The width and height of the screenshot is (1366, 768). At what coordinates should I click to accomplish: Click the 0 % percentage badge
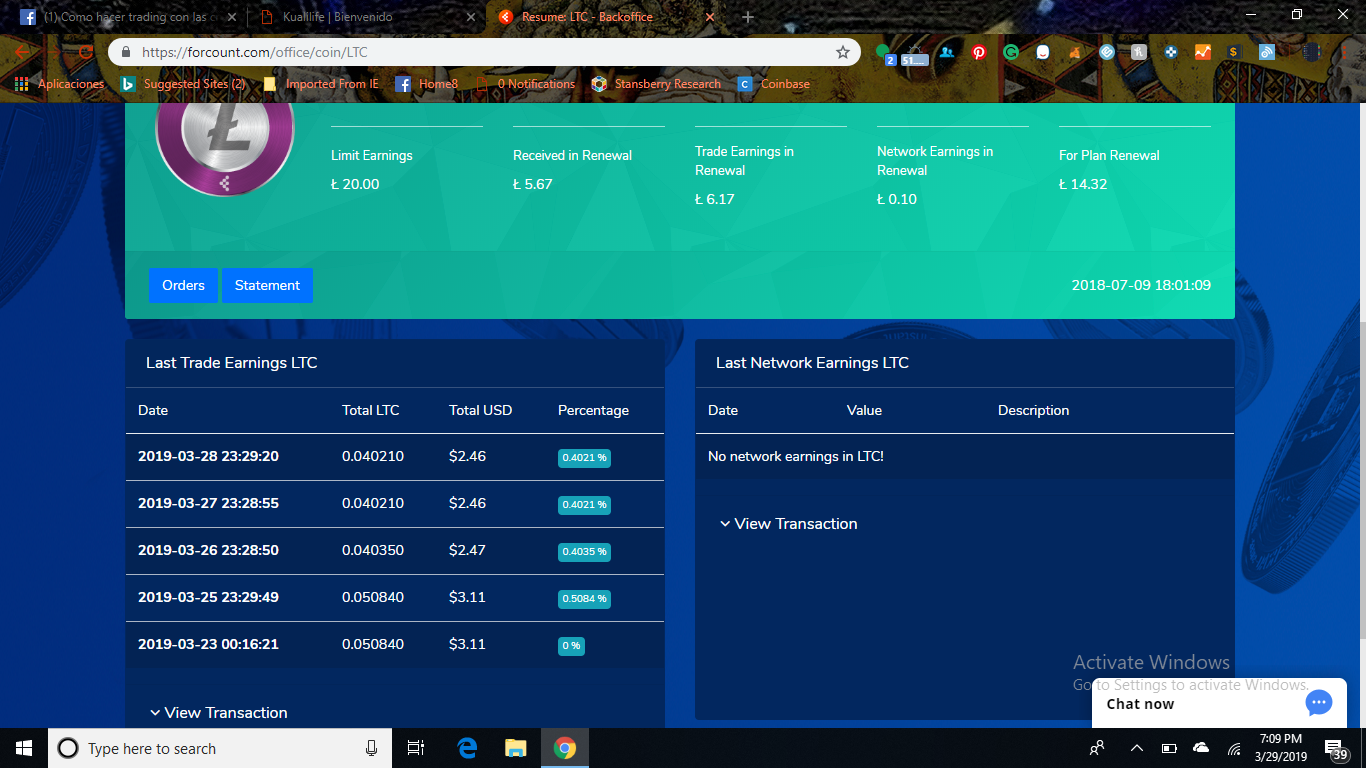pyautogui.click(x=571, y=646)
